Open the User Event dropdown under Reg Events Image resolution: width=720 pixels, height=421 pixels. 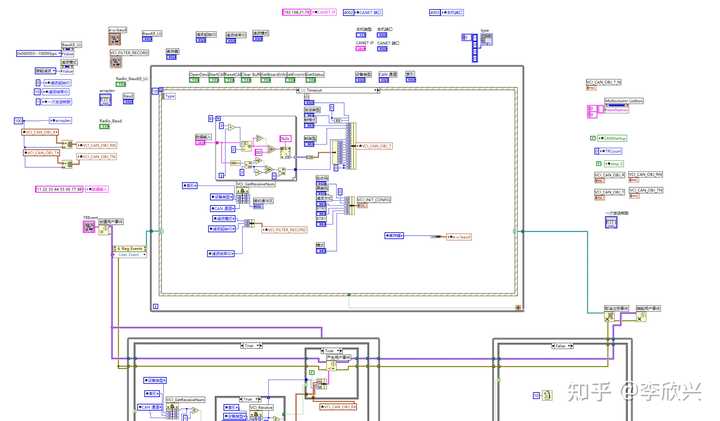(130, 254)
